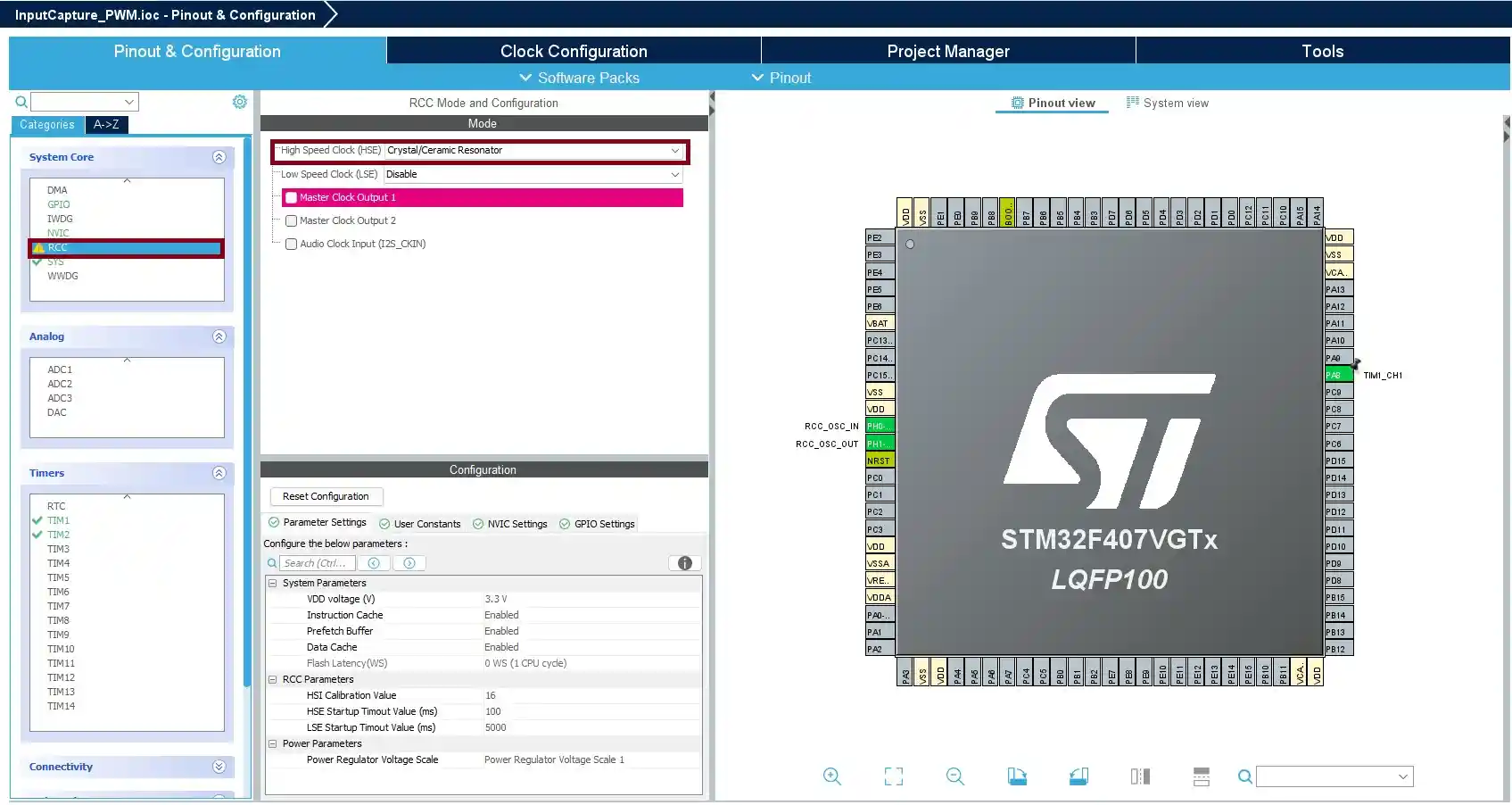Collapse the RCC Parameters group
Image resolution: width=1512 pixels, height=805 pixels.
tap(273, 679)
